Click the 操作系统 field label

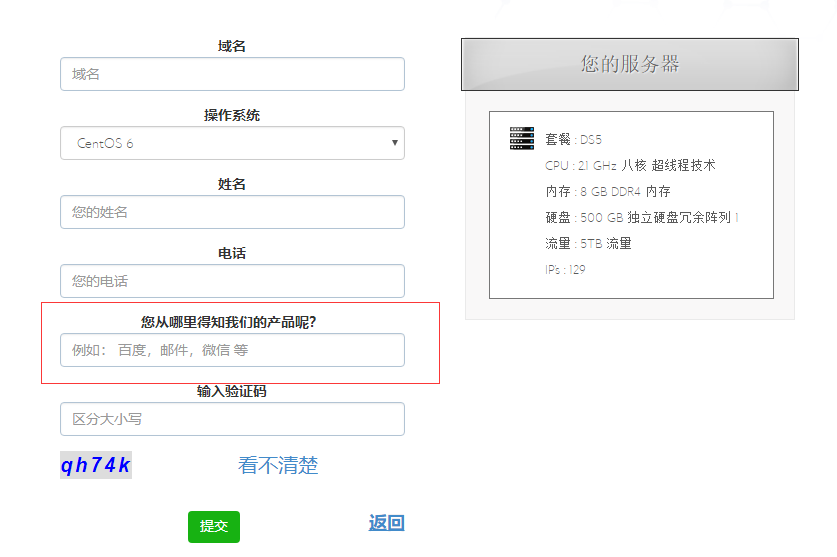(x=232, y=116)
